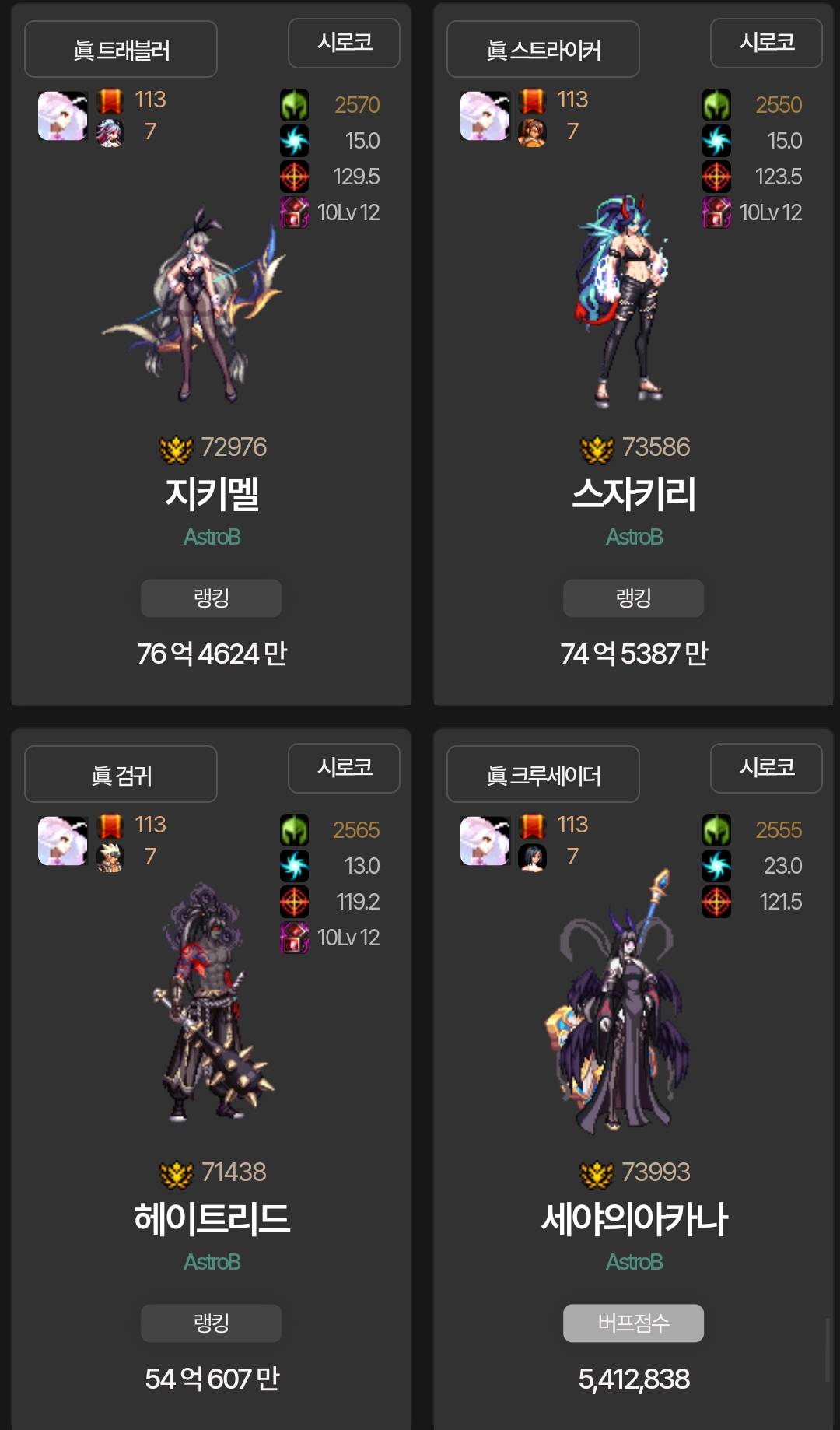Click the green helmet icon on 지키멜 card
Screen dimensions: 840x1430
coord(294,105)
